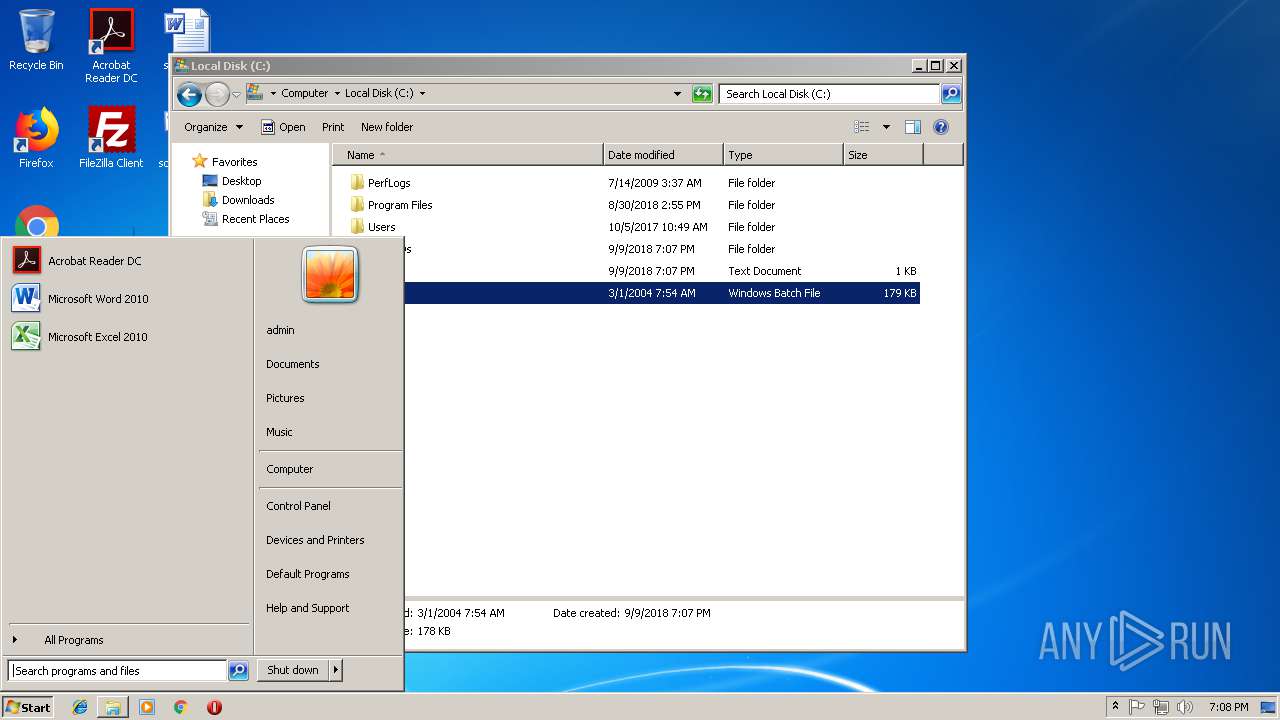Open address bar history dropdown
1280x720 pixels.
click(678, 94)
